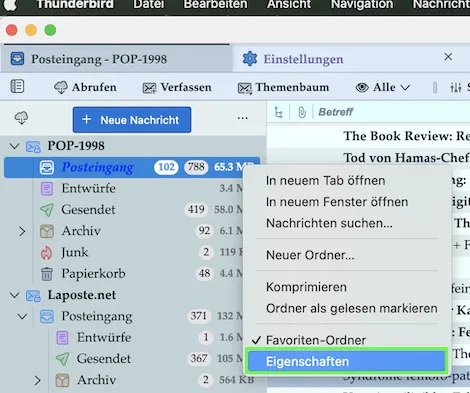Select Eigenschaften in the context menu
This screenshot has height=393, width=470.
pyautogui.click(x=347, y=361)
